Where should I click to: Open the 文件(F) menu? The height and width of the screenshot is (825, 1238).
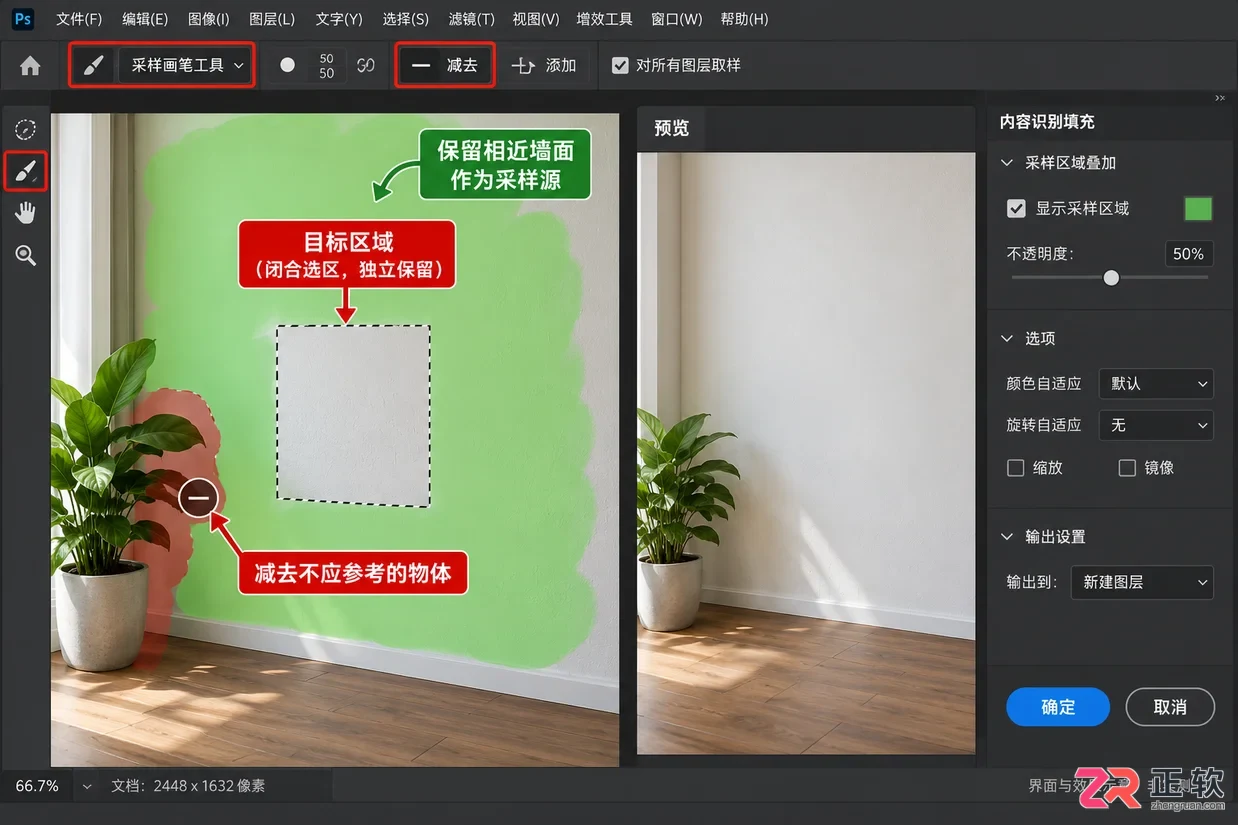(79, 19)
